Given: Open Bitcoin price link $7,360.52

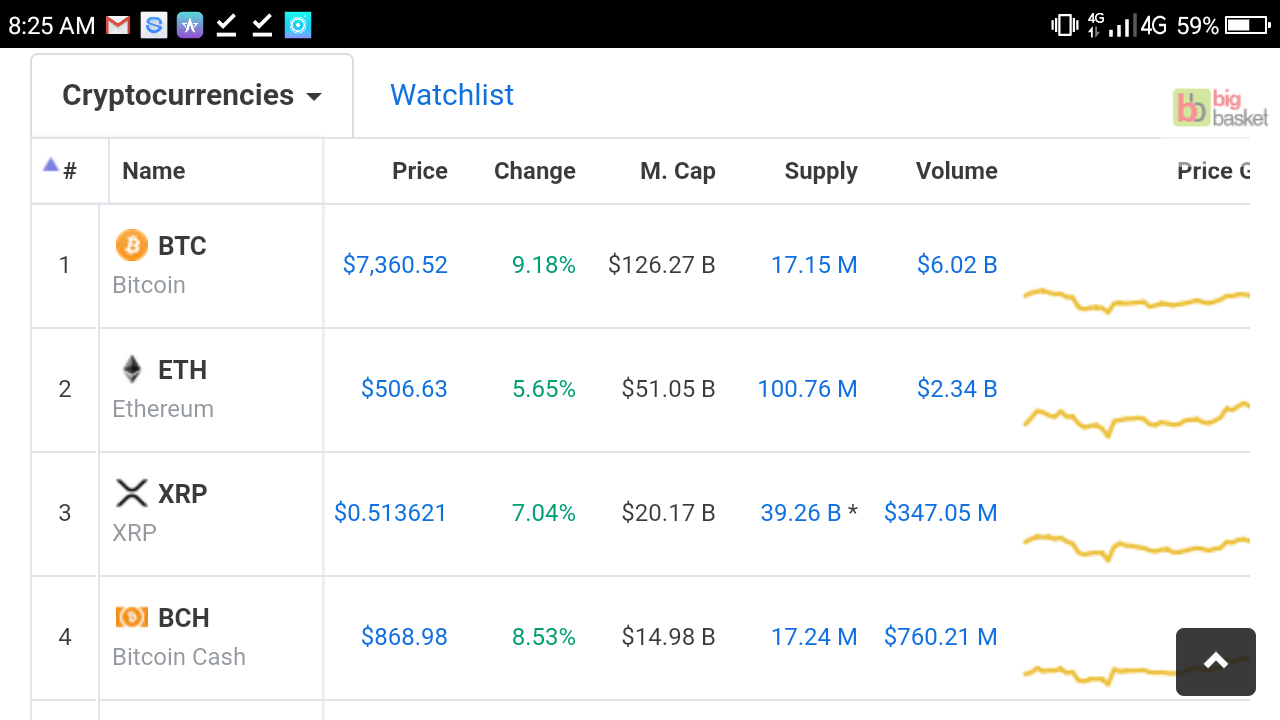Looking at the screenshot, I should tap(395, 265).
